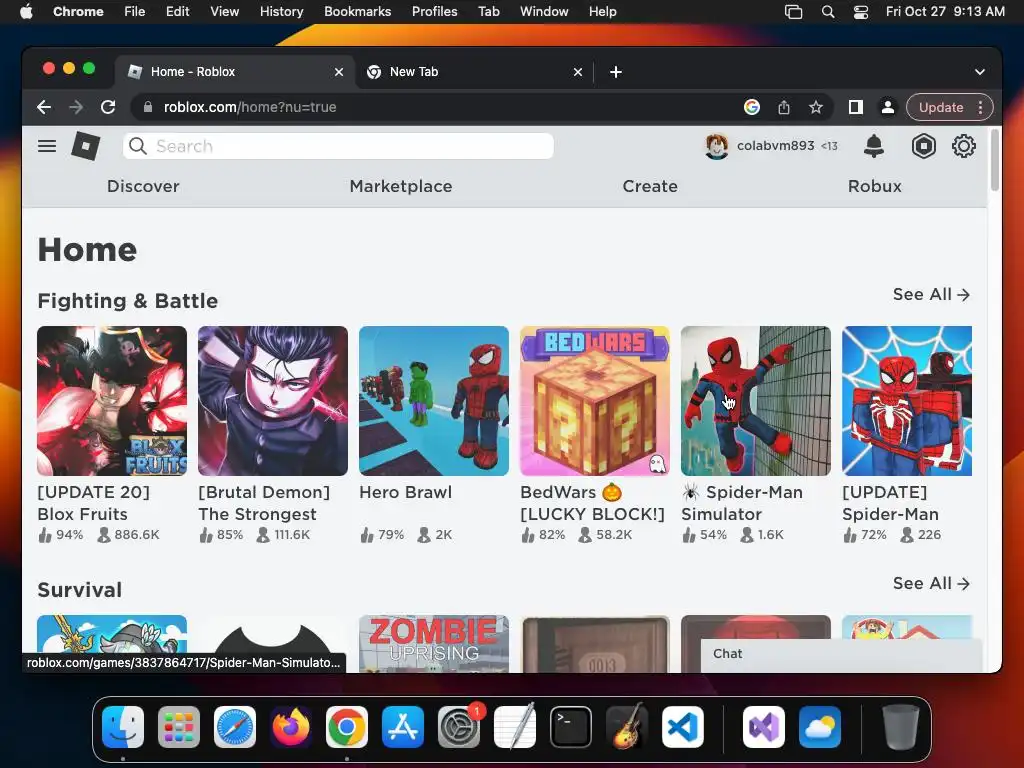Open Roblox settings gear
Viewport: 1024px width, 768px height.
tap(963, 146)
